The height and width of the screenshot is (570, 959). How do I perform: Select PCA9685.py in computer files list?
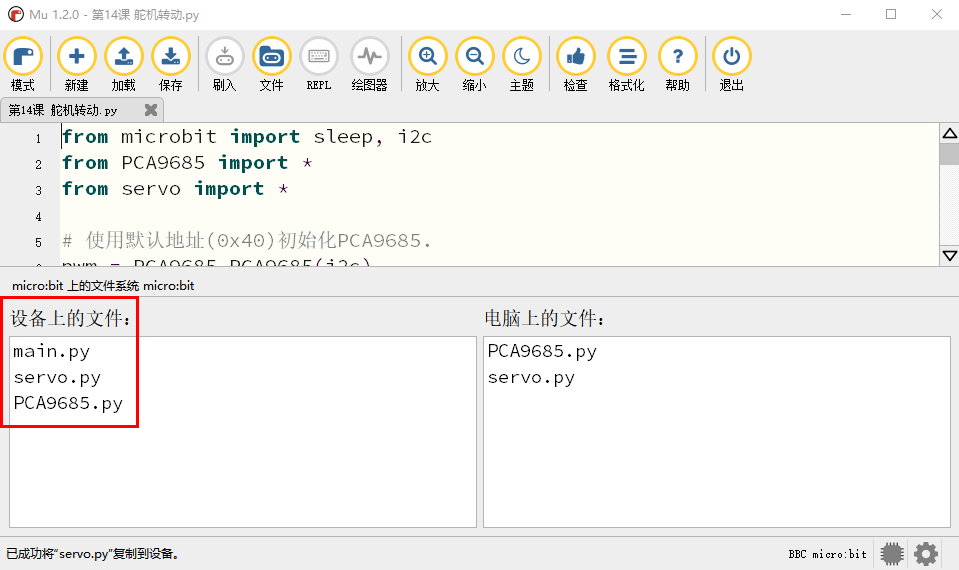pyautogui.click(x=542, y=351)
